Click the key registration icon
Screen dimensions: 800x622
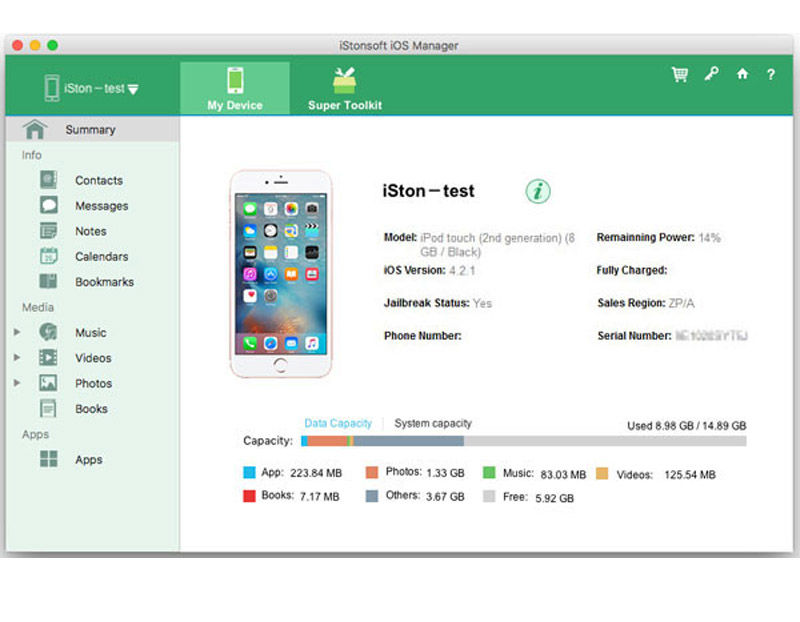point(711,74)
